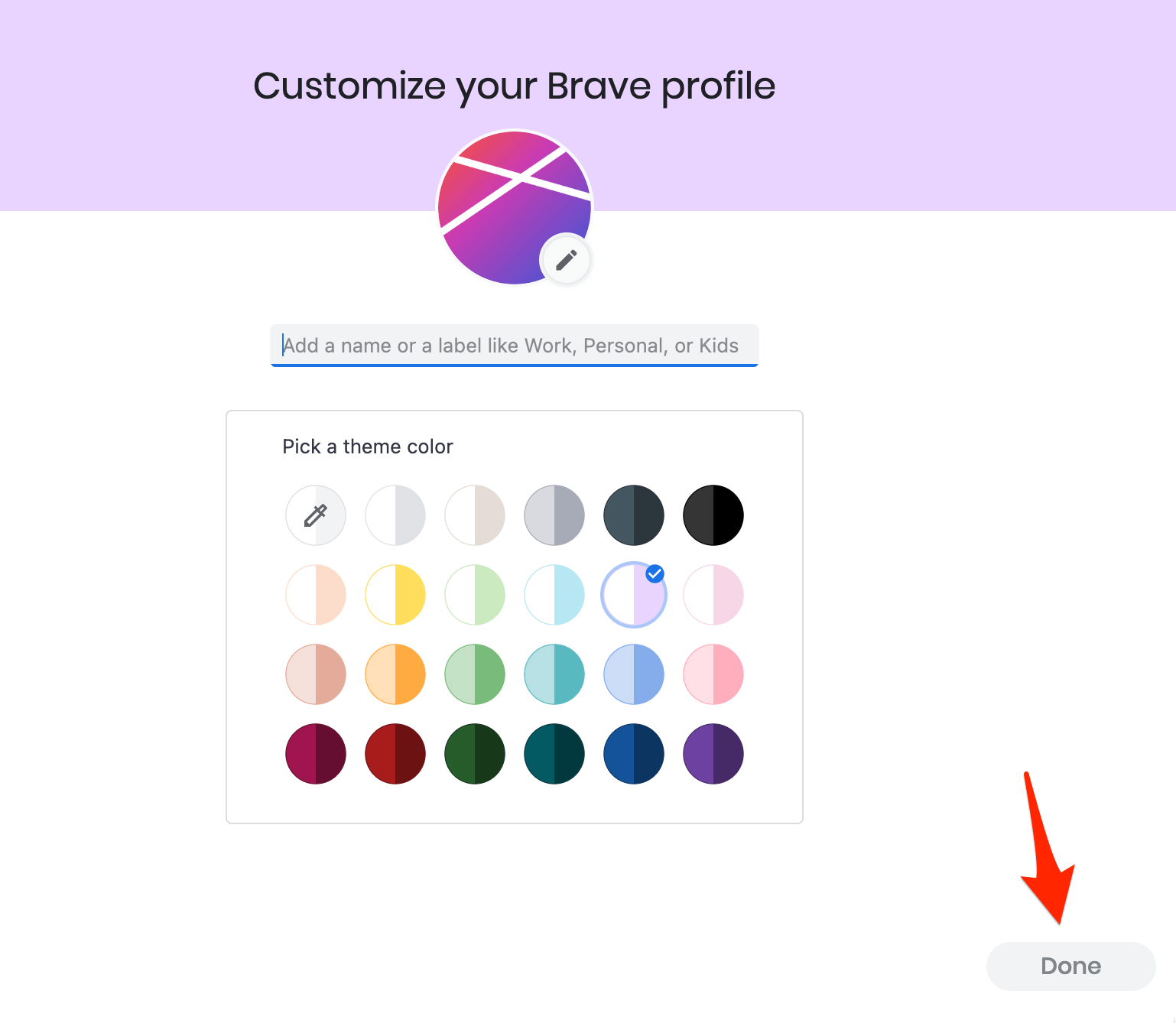Image resolution: width=1176 pixels, height=1023 pixels.
Task: Select the salmon pink theme color
Action: (x=316, y=674)
